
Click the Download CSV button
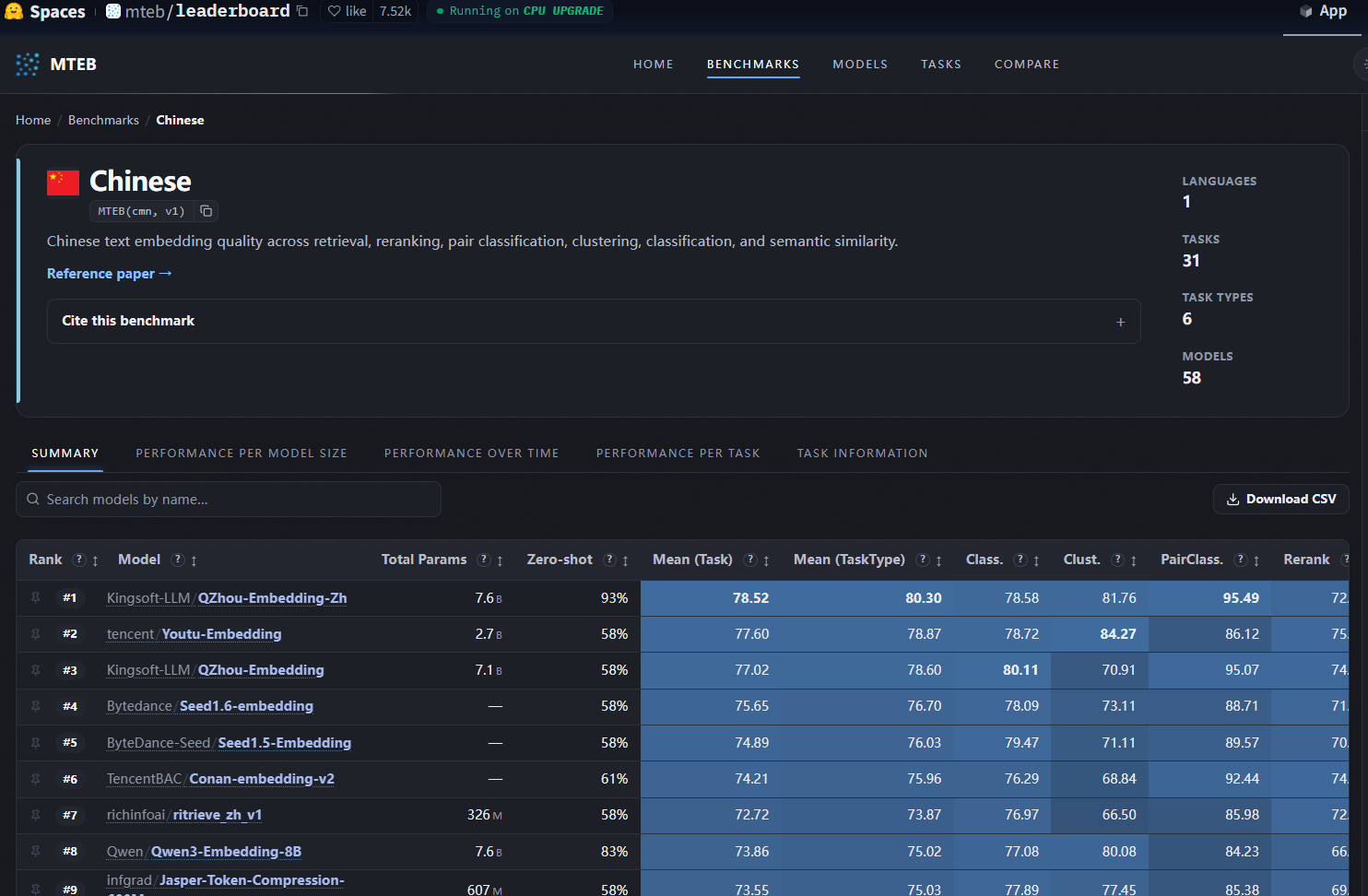pyautogui.click(x=1281, y=500)
